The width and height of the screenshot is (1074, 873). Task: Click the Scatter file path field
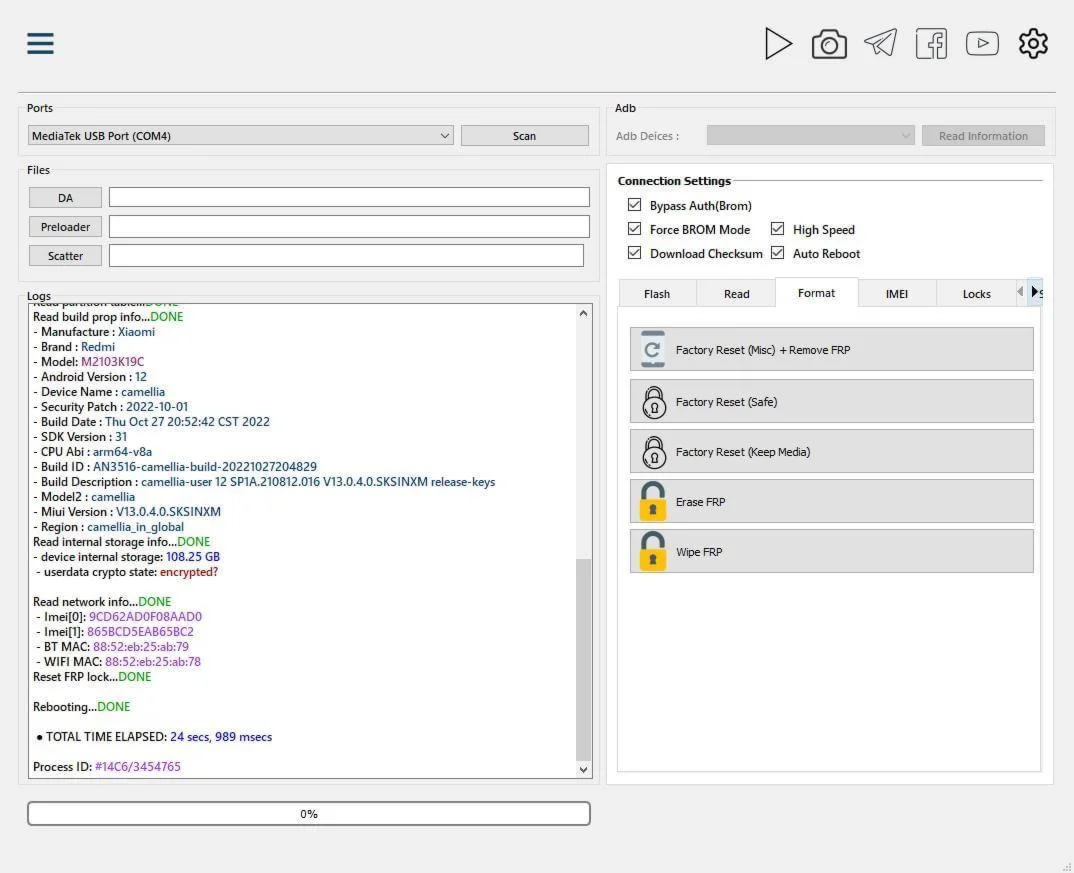click(x=346, y=256)
